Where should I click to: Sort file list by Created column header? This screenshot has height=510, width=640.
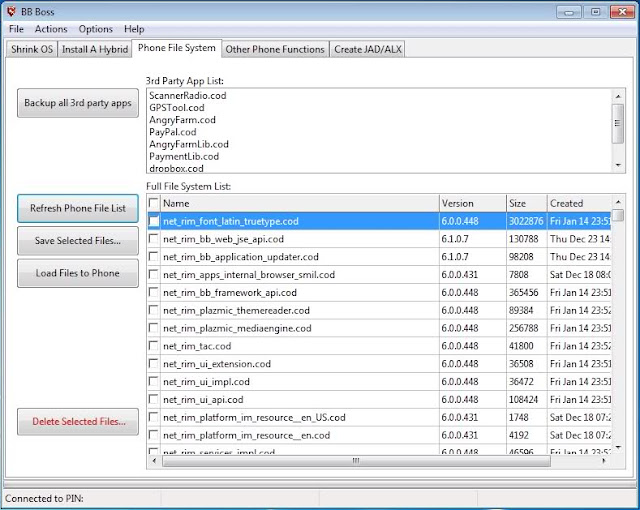coord(580,203)
